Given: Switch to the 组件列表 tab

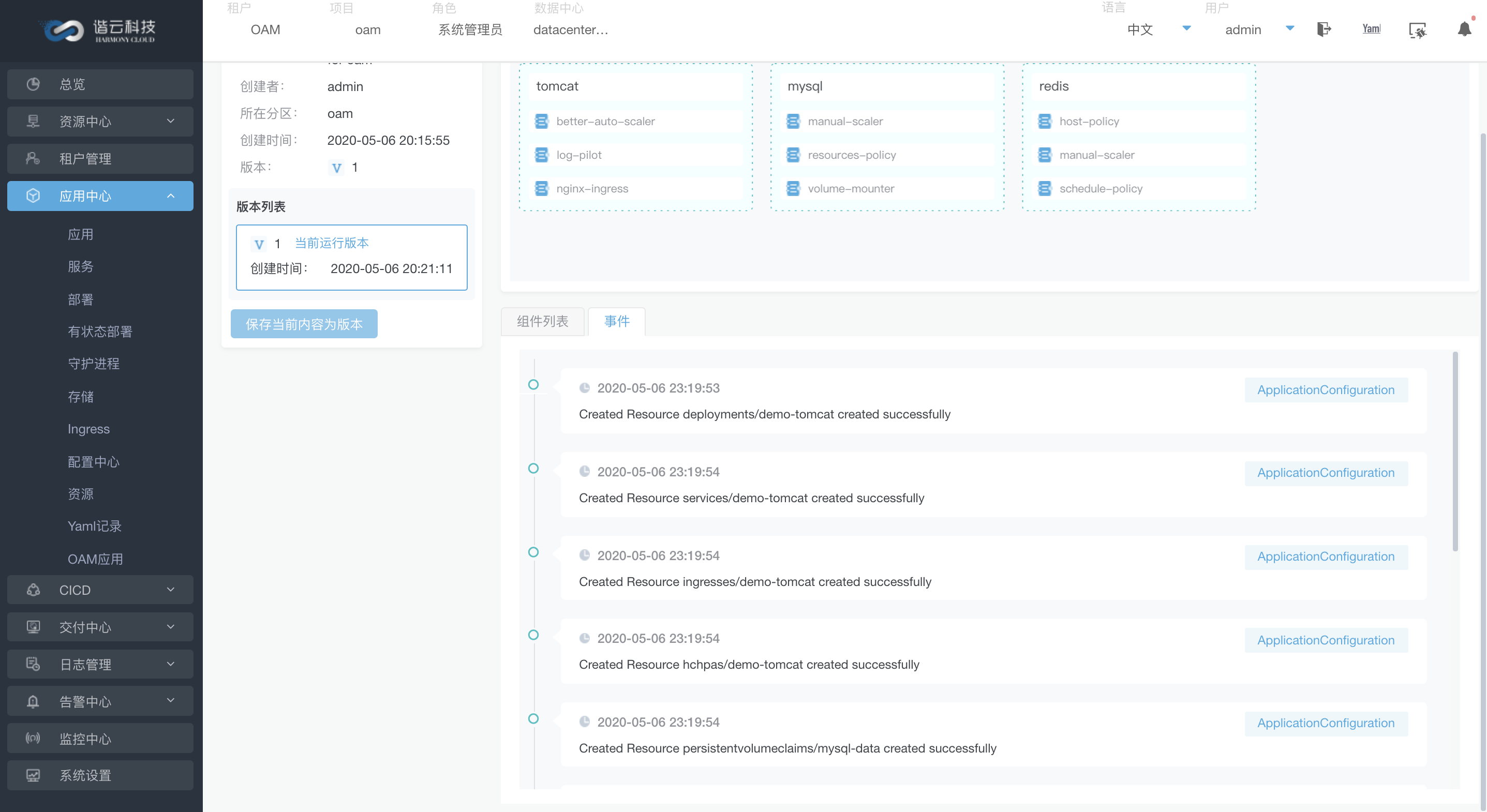Looking at the screenshot, I should pos(543,321).
